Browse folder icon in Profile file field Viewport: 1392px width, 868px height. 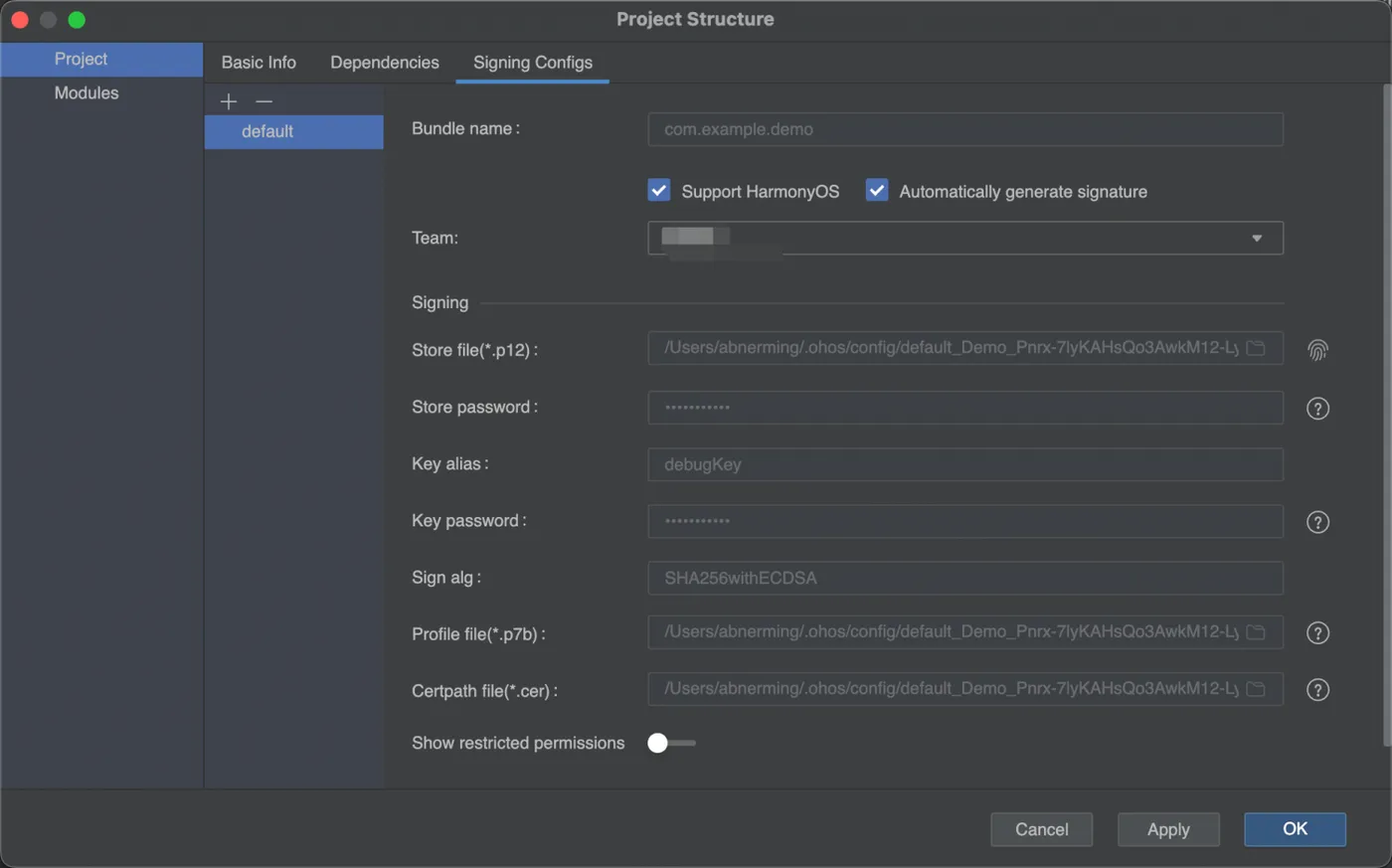click(1256, 632)
